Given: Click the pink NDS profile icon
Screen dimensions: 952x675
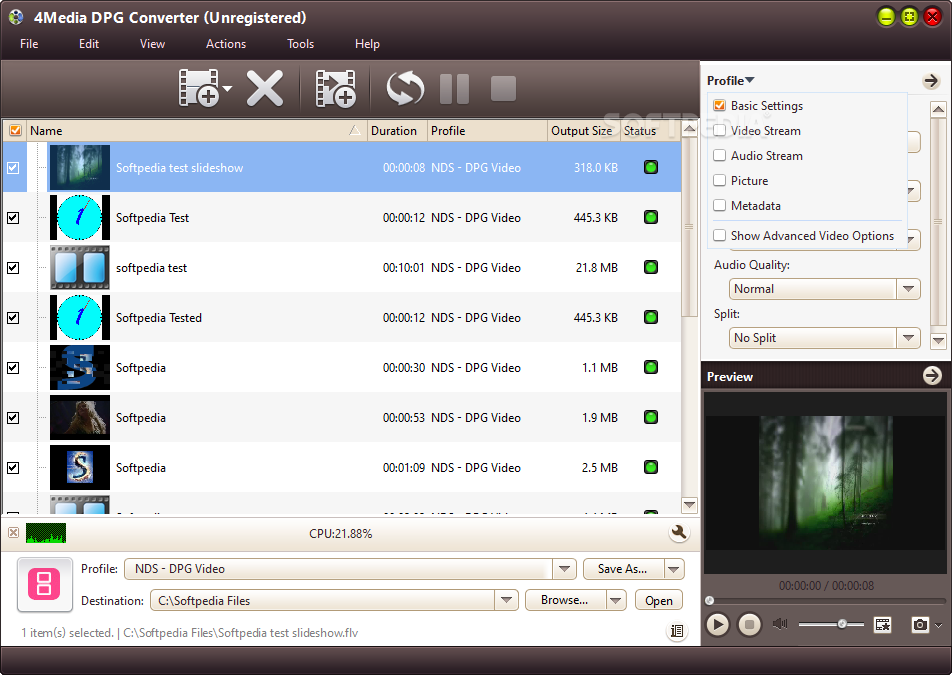Looking at the screenshot, I should (x=44, y=584).
